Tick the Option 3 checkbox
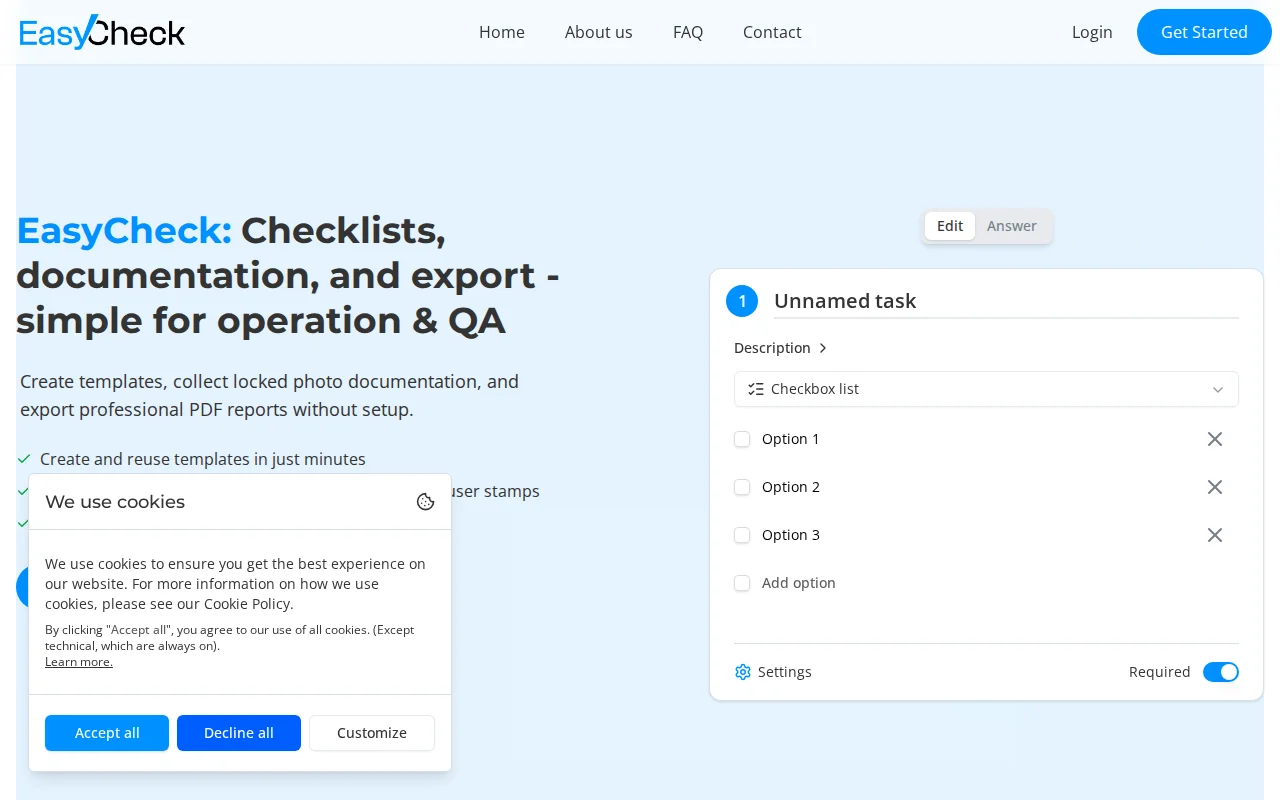1280x800 pixels. (742, 535)
